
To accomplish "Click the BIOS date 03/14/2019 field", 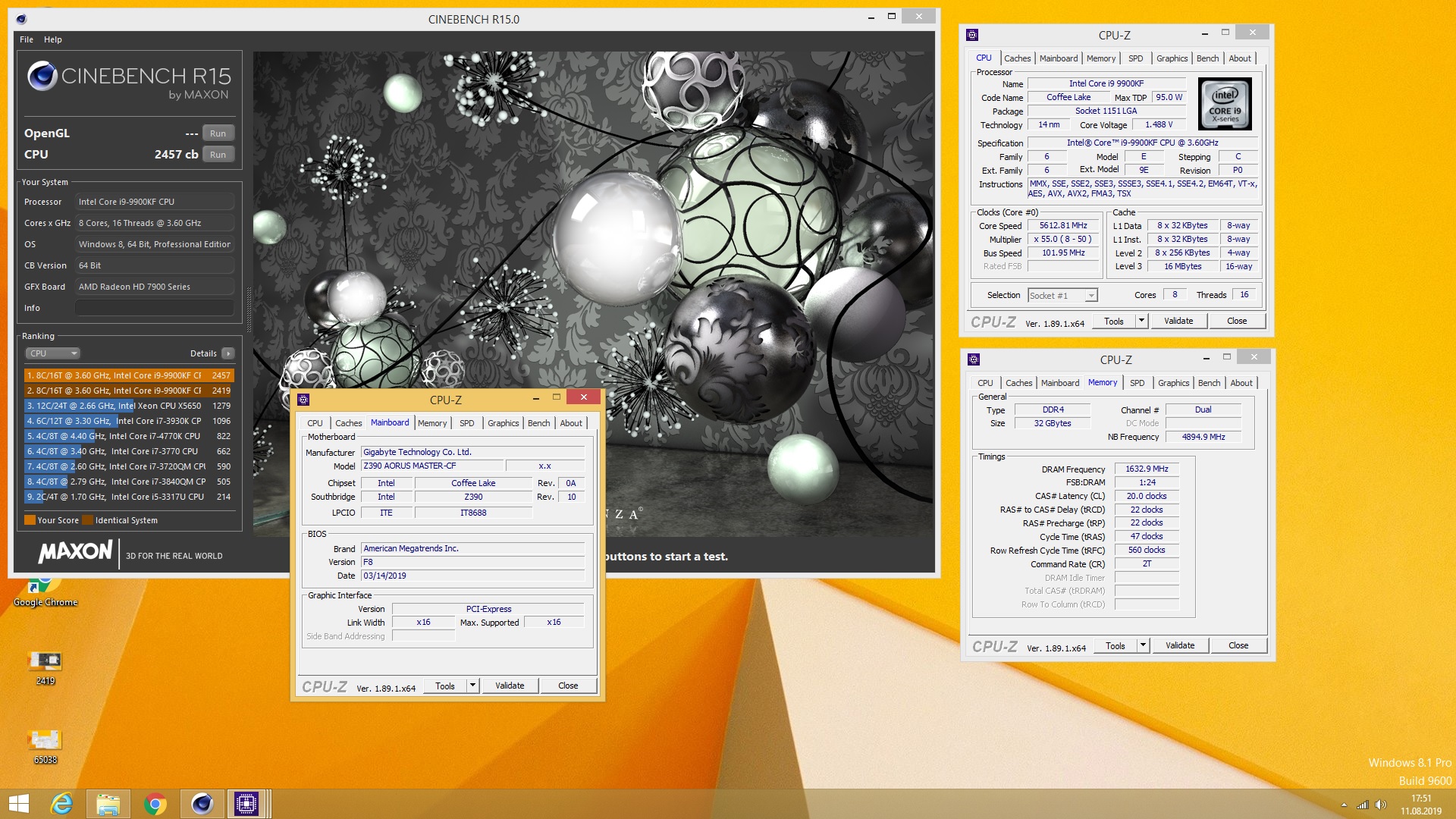I will pos(473,576).
